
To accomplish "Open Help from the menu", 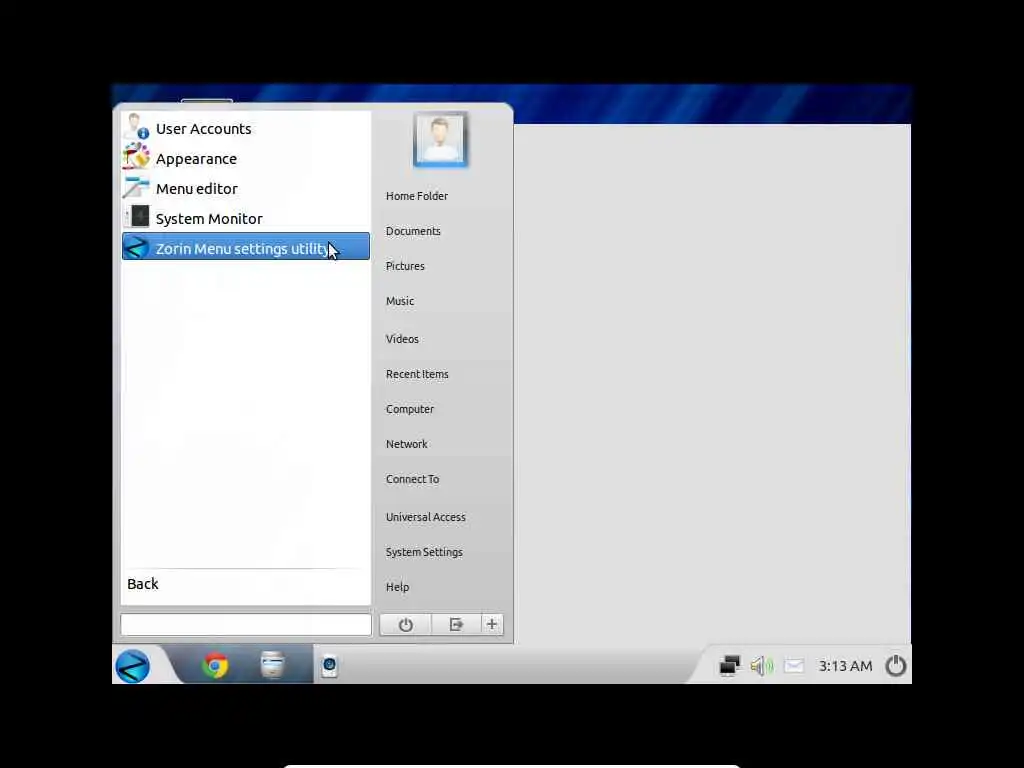I will pyautogui.click(x=397, y=587).
